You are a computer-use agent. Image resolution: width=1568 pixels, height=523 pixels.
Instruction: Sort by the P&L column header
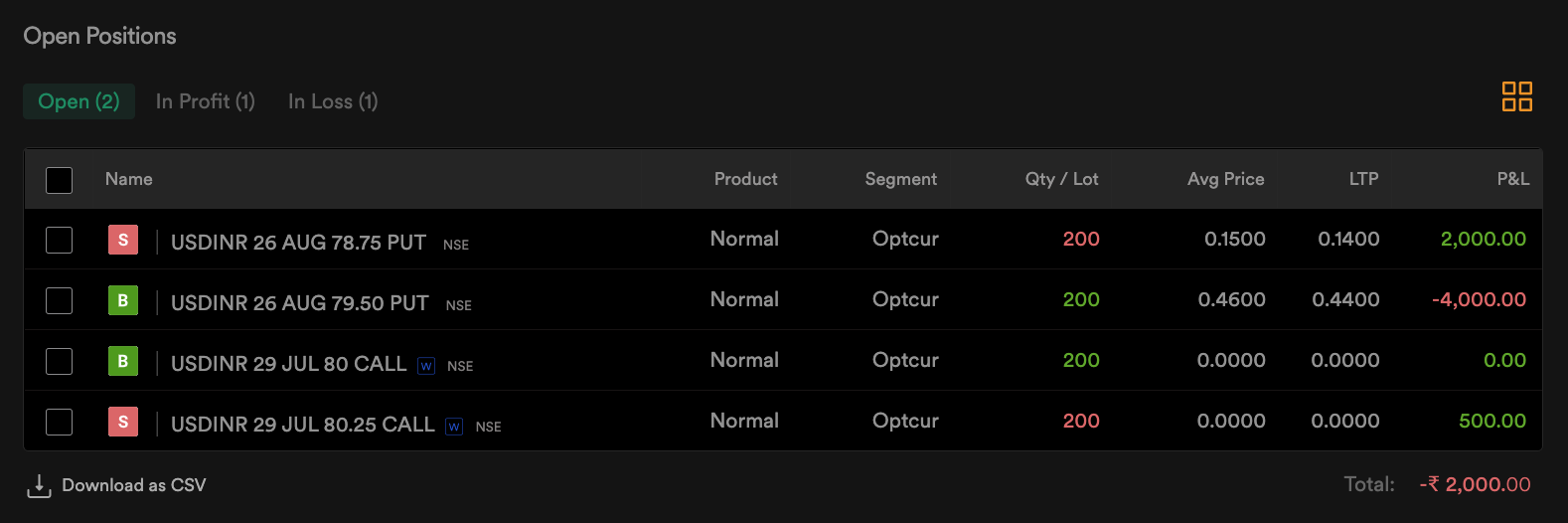coord(1512,179)
